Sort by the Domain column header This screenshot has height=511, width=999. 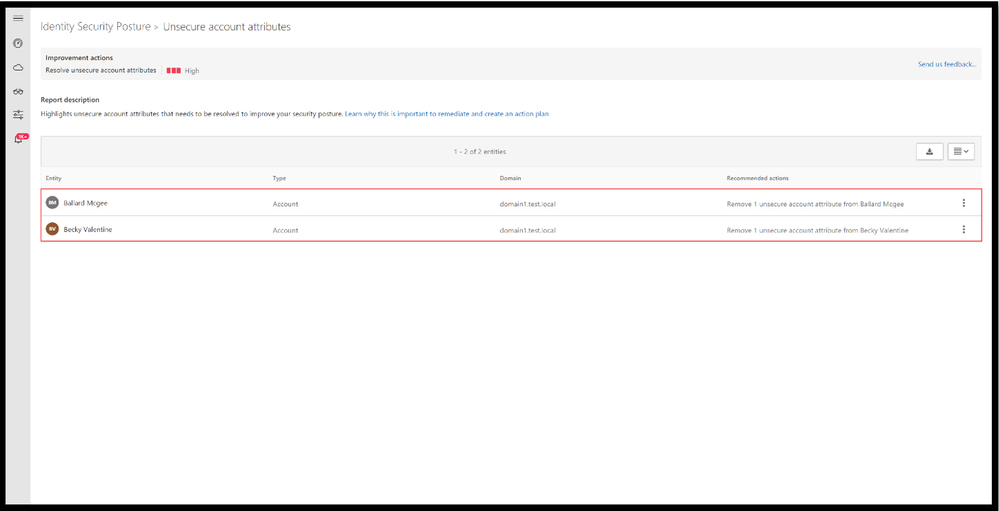click(x=510, y=178)
